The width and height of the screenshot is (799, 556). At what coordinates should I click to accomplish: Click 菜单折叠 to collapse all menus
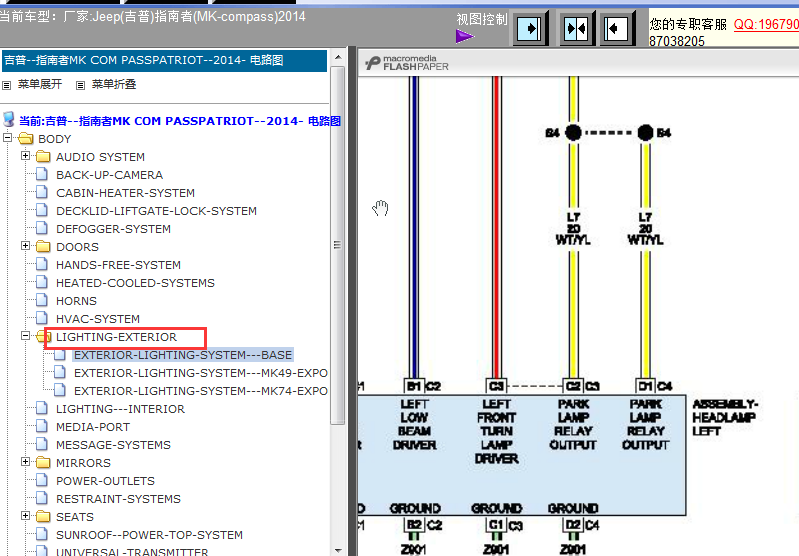[114, 84]
